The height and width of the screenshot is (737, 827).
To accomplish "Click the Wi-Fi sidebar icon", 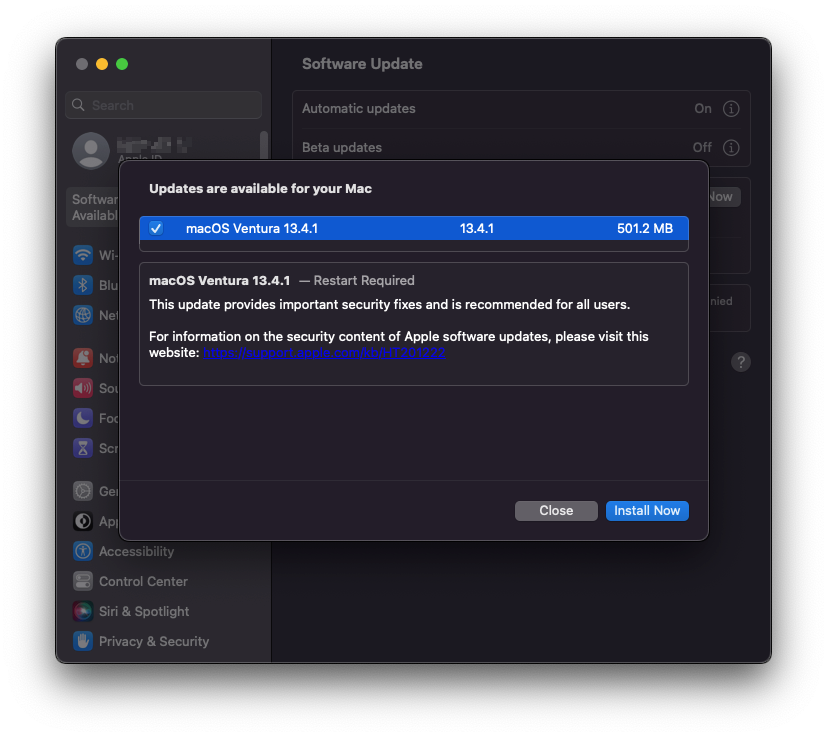I will 83,255.
